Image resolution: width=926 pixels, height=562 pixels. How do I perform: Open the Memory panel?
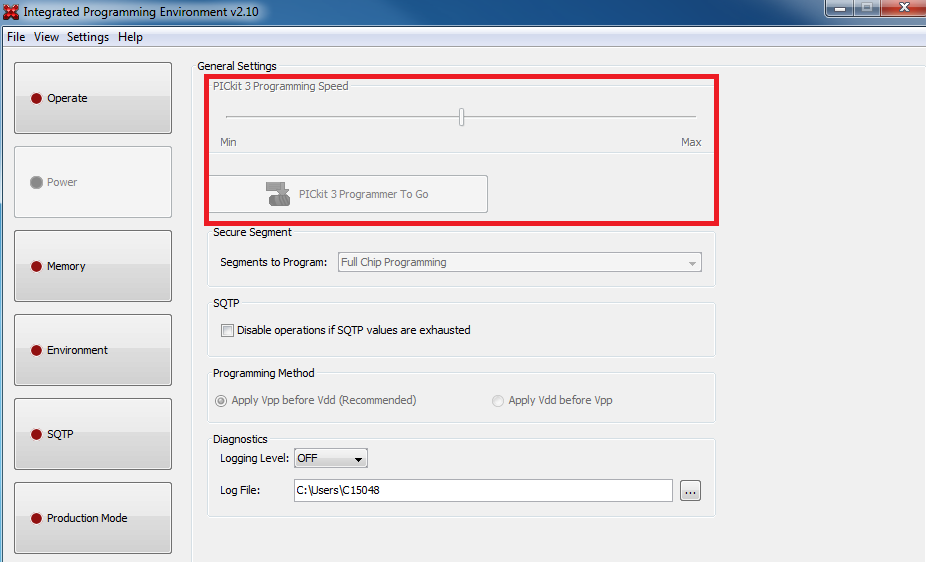93,266
